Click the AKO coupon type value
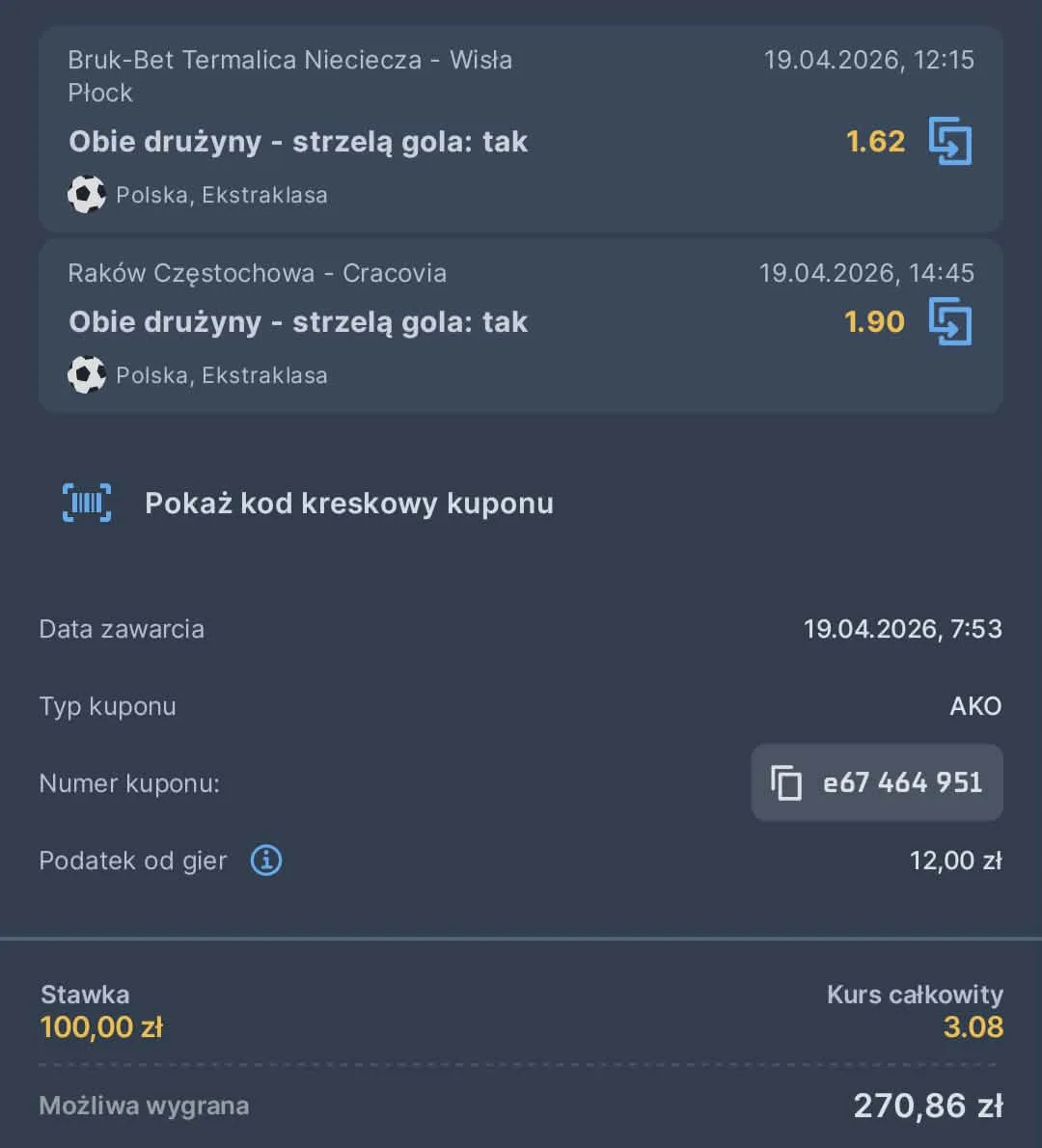 pyautogui.click(x=975, y=706)
